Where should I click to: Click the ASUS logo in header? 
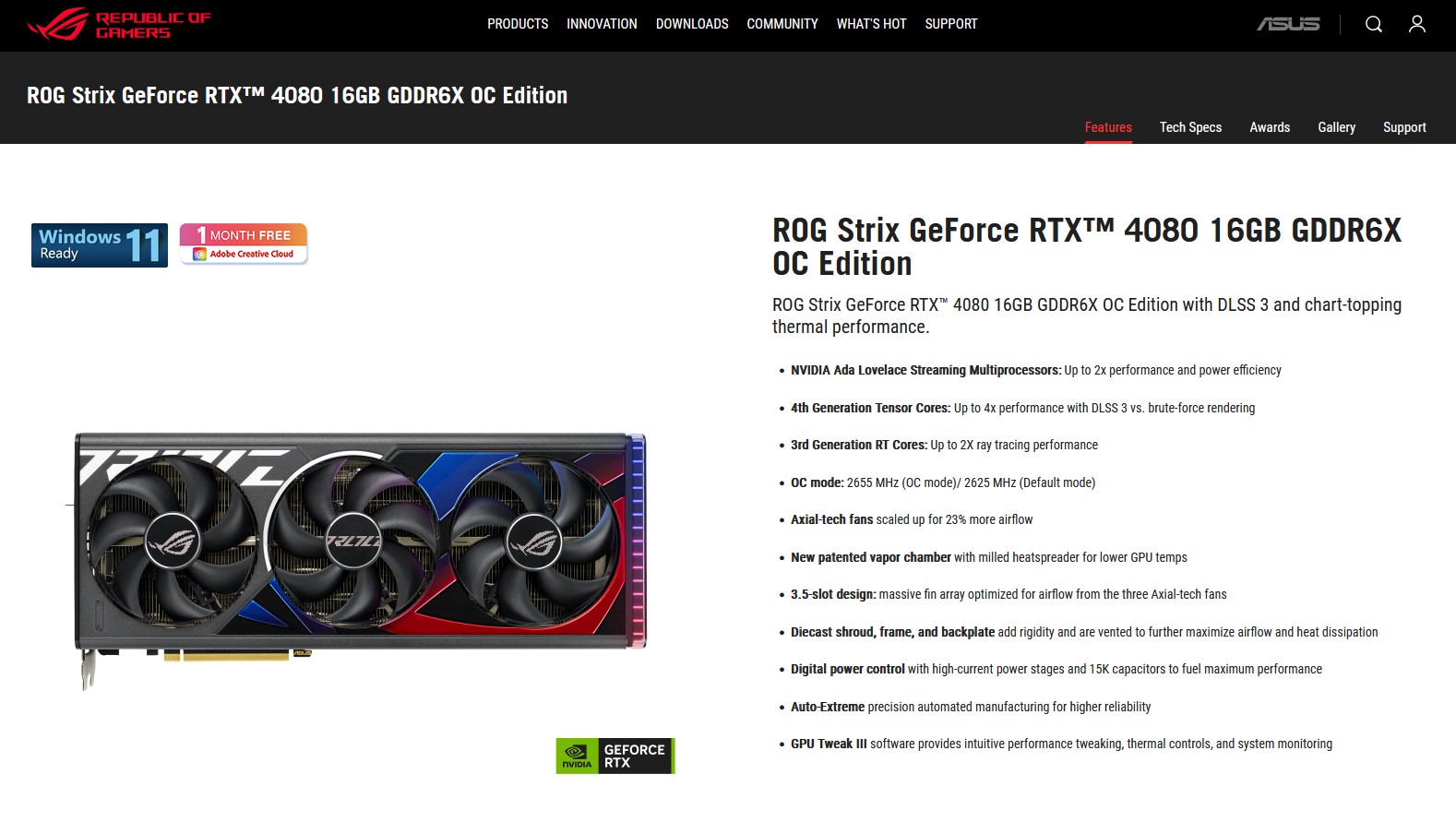1288,24
